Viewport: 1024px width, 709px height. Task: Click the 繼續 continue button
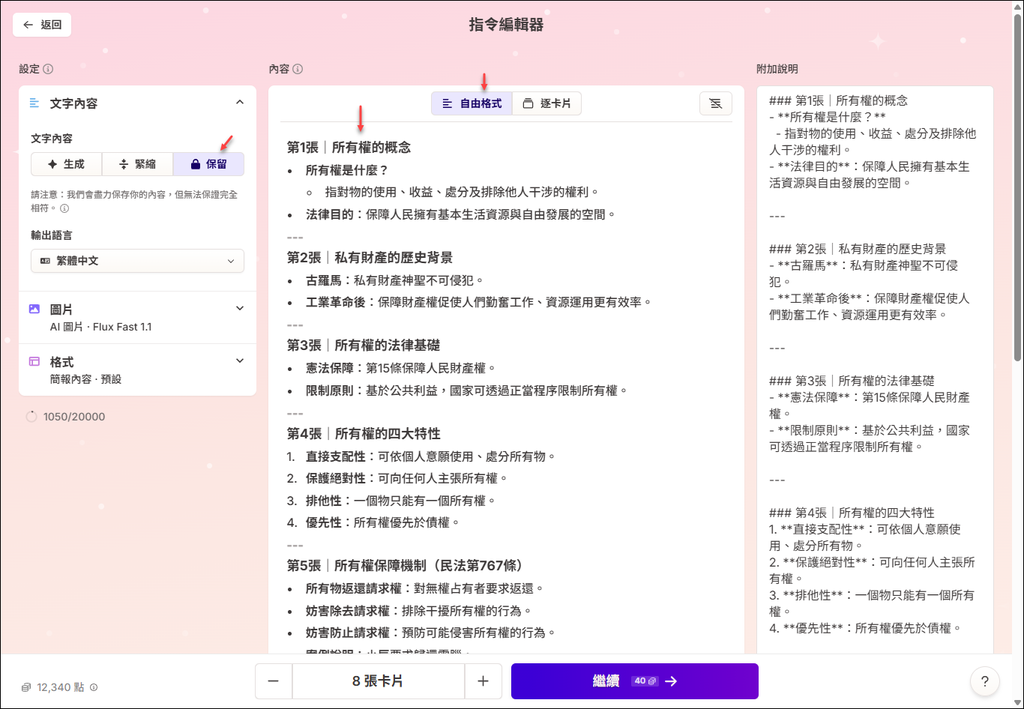[635, 681]
